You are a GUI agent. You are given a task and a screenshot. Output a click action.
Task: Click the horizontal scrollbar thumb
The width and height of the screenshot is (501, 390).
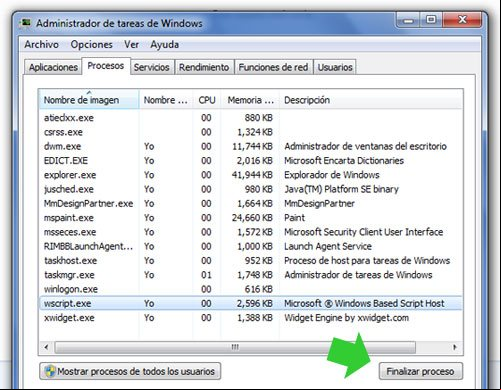[235, 347]
